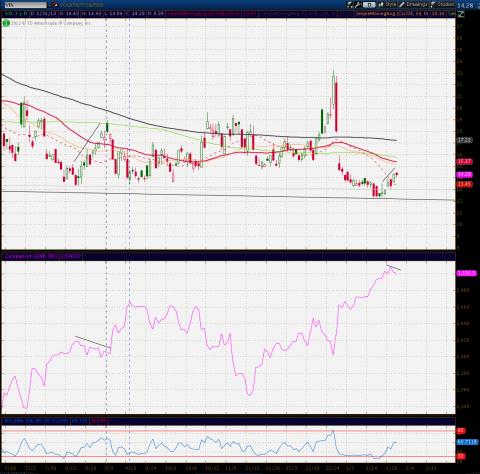This screenshot has width=480, height=474.
Task: Open the Studies menu in toolbar
Action: [442, 5]
